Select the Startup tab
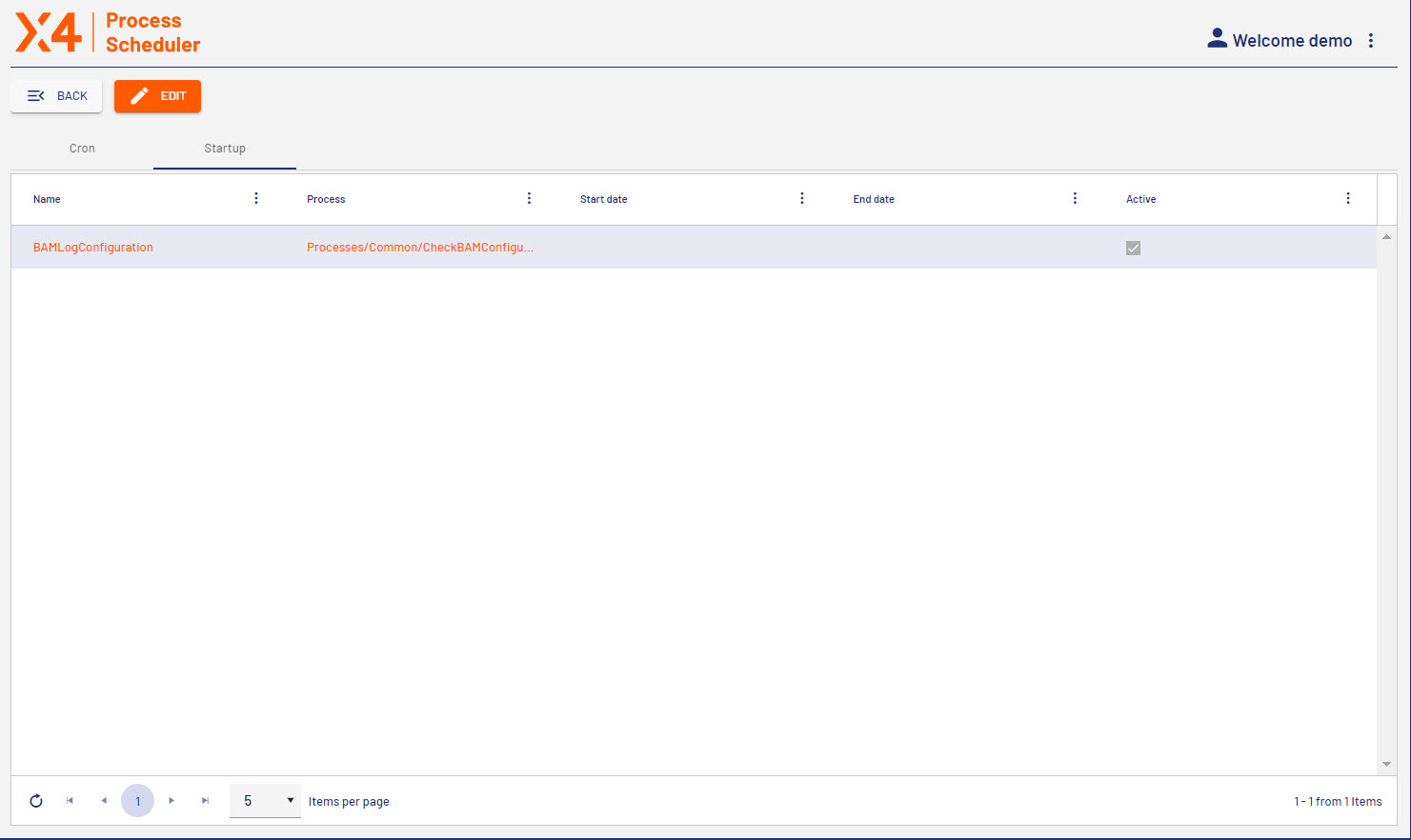Screen dimensions: 1411x840 (225, 149)
